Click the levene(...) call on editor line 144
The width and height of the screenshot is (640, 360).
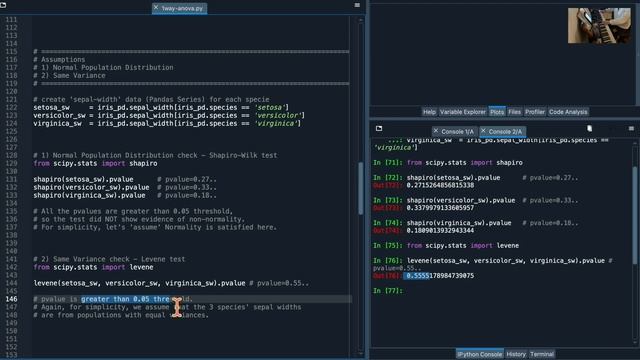(139, 283)
